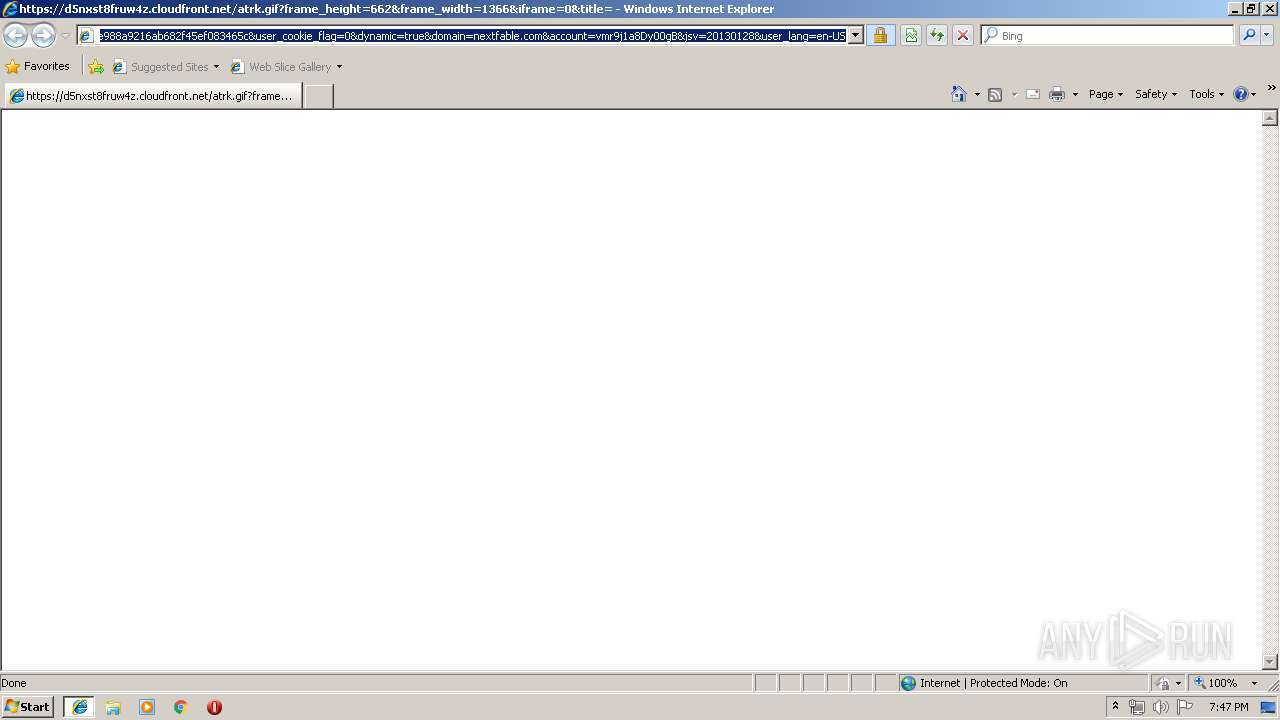Screen dimensions: 1280x720
Task: Show more command bar items chevron
Action: tap(1271, 88)
